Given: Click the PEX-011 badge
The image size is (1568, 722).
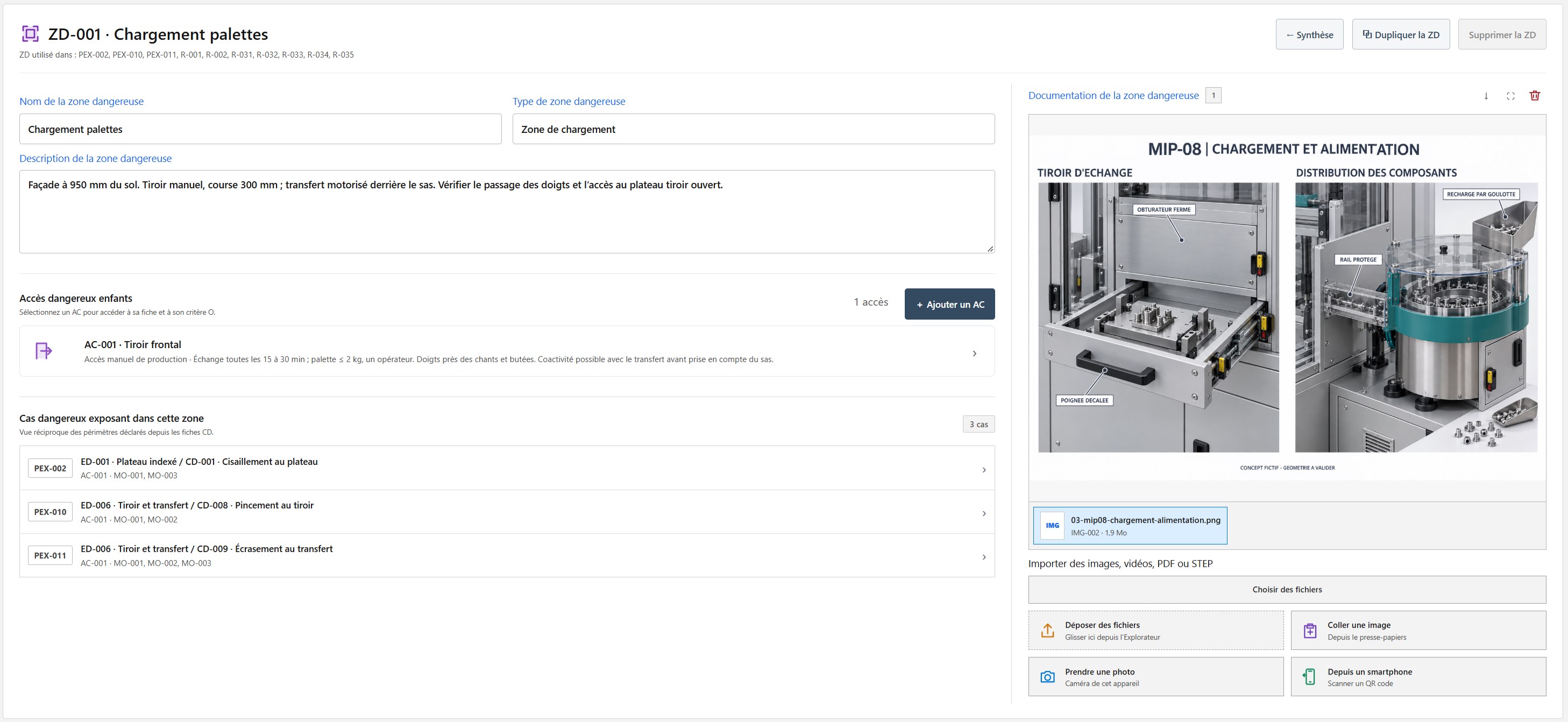Looking at the screenshot, I should 50,556.
